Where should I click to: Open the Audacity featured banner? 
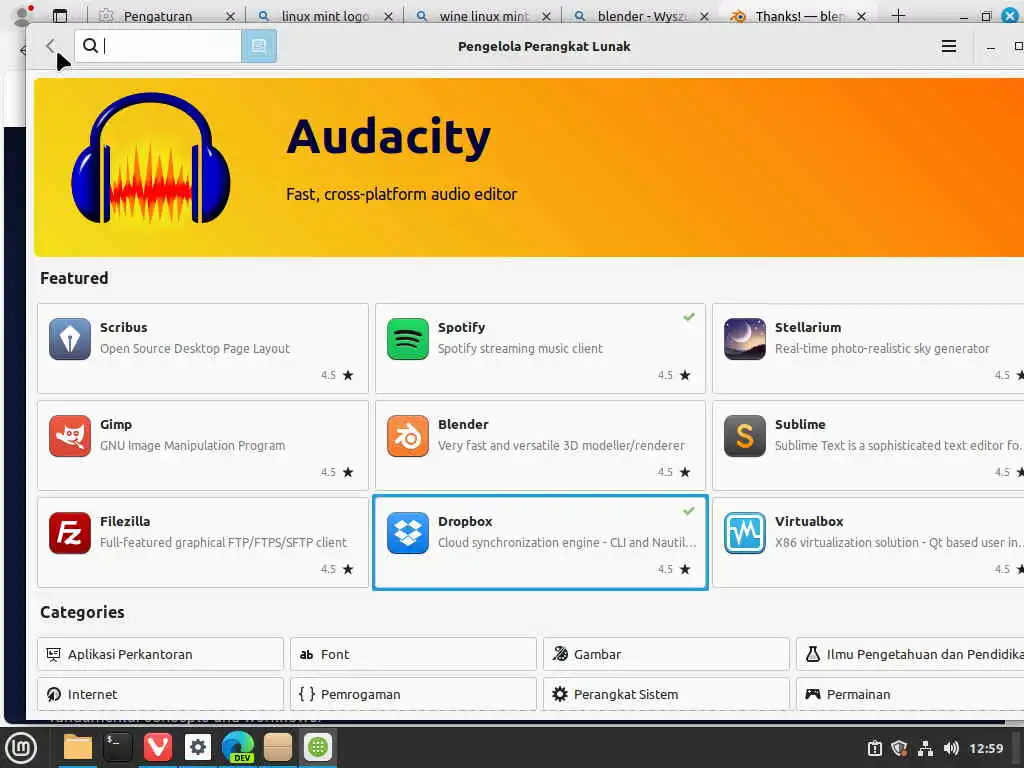529,167
